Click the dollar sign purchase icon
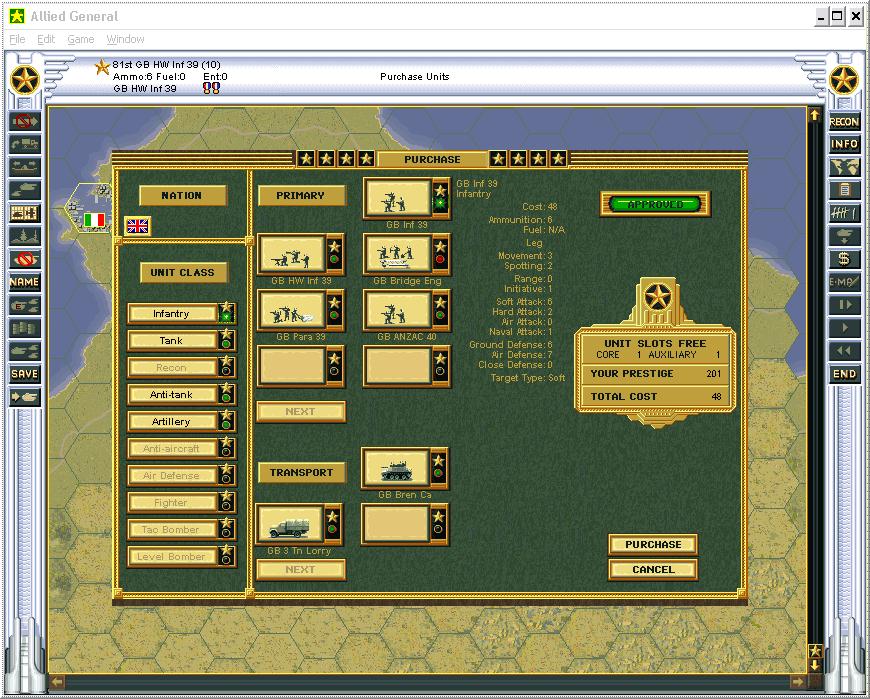870x699 pixels. [x=844, y=259]
